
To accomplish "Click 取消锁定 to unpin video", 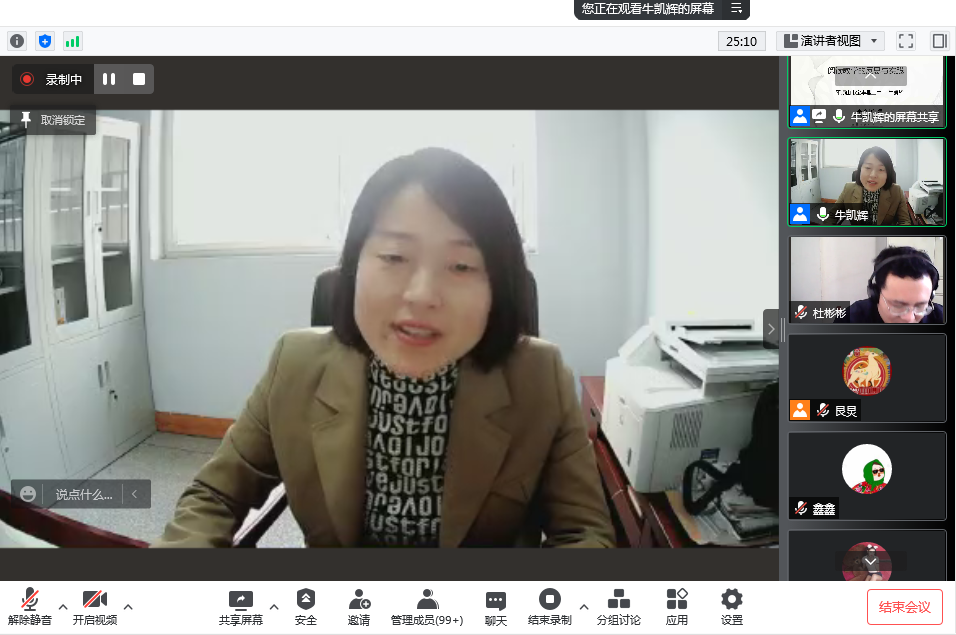I will 54,120.
